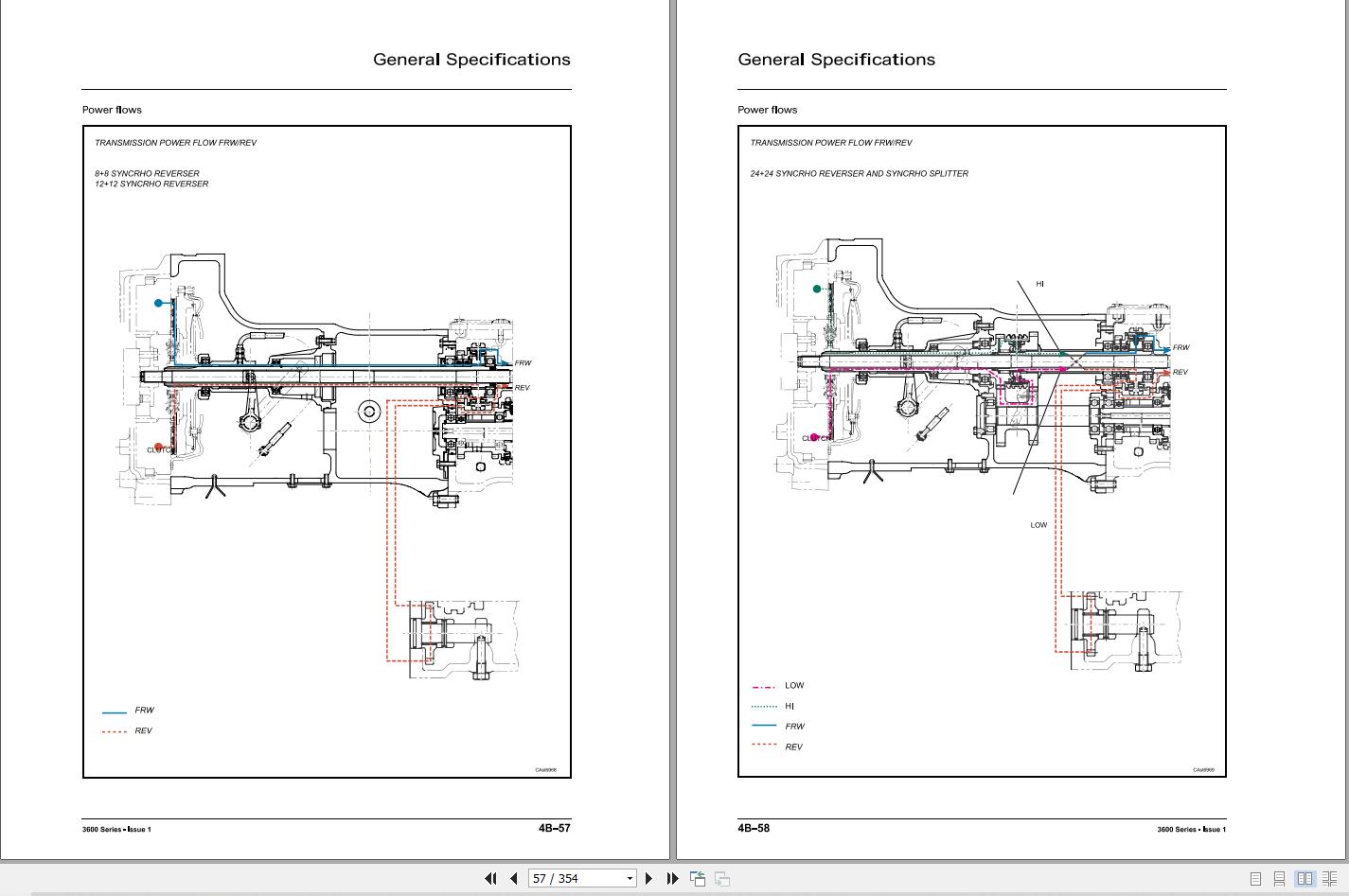Click the 'REV' output label on left diagram
Screen dimensions: 1349x896
click(x=522, y=388)
